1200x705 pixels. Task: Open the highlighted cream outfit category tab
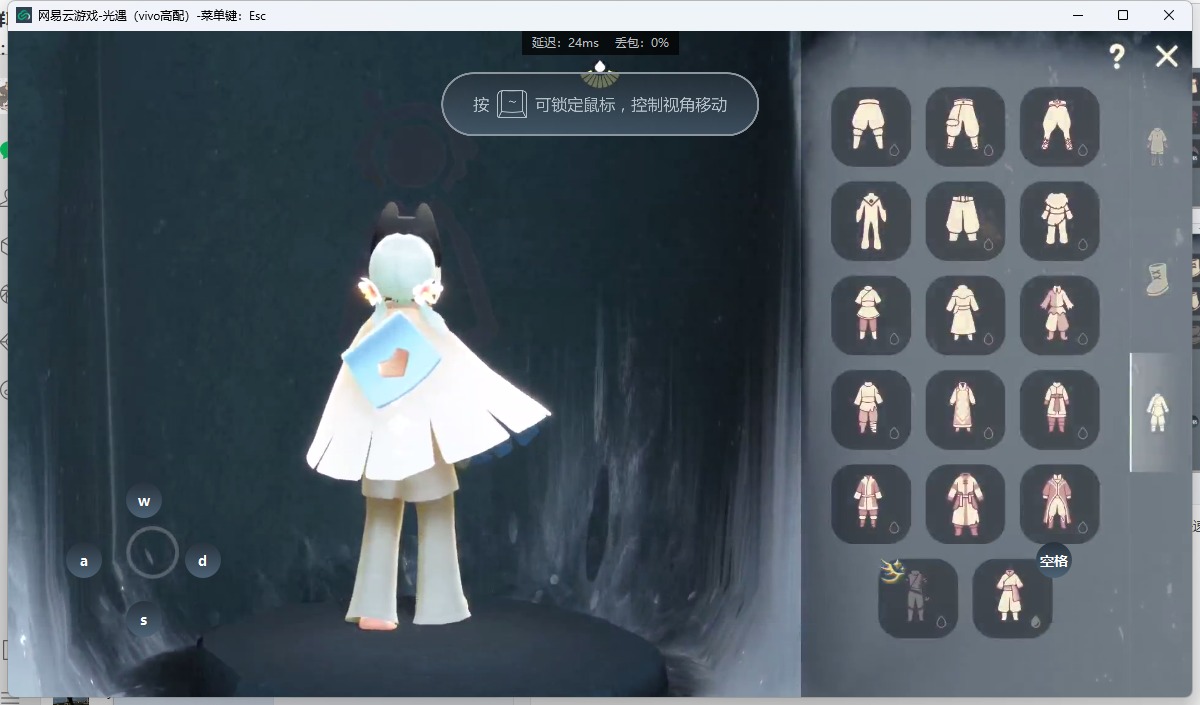click(1158, 412)
